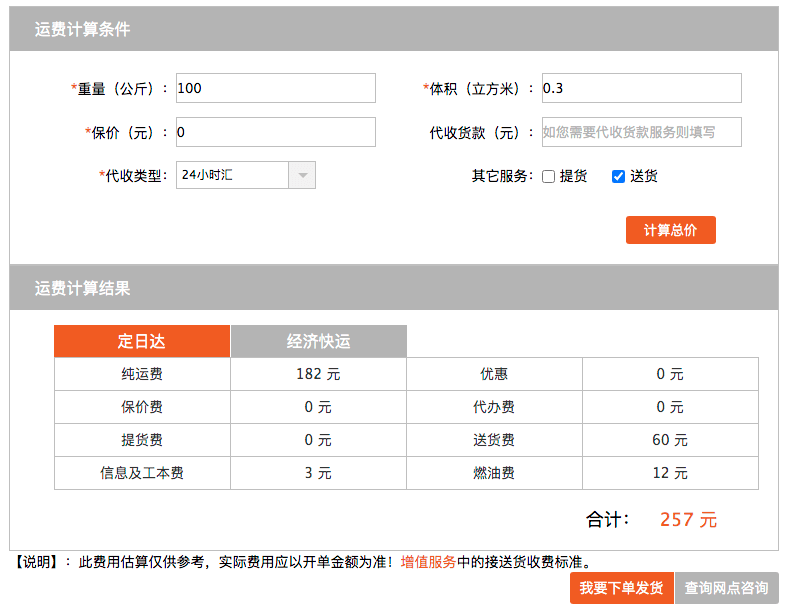Open the 24小时汇 collection type dropdown

coord(246,175)
